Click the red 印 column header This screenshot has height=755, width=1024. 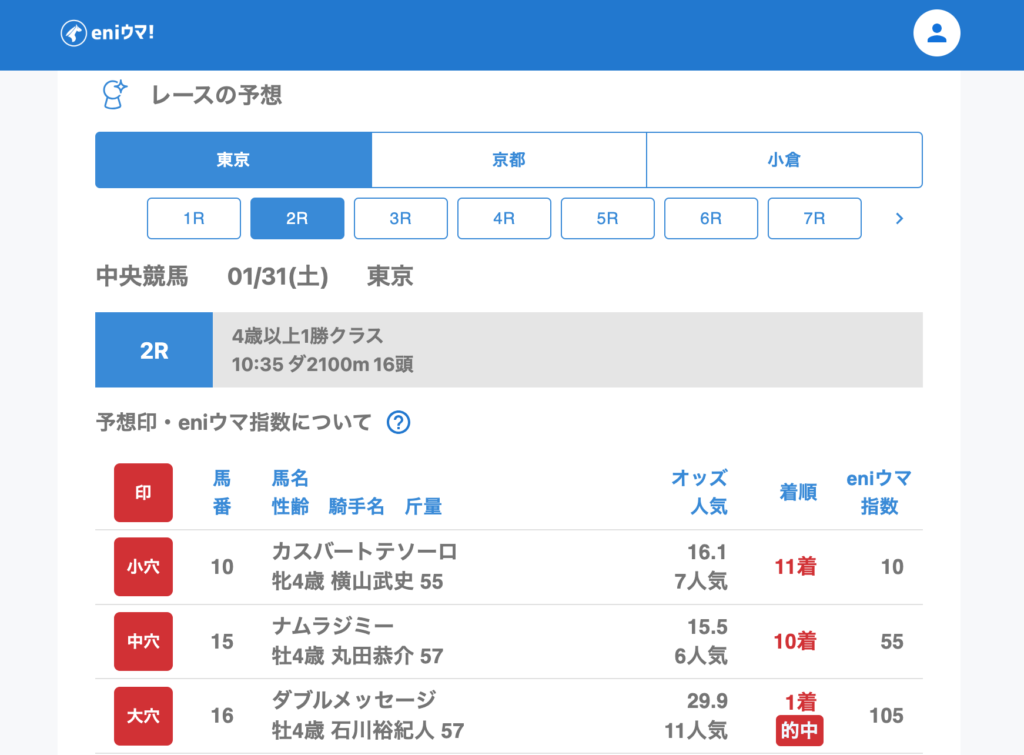pos(143,492)
